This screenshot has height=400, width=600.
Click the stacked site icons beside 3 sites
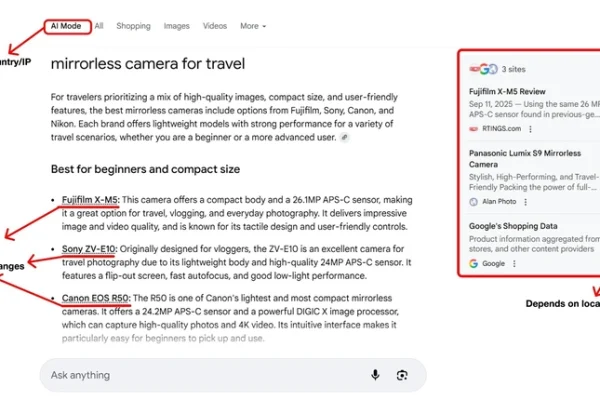pyautogui.click(x=483, y=69)
